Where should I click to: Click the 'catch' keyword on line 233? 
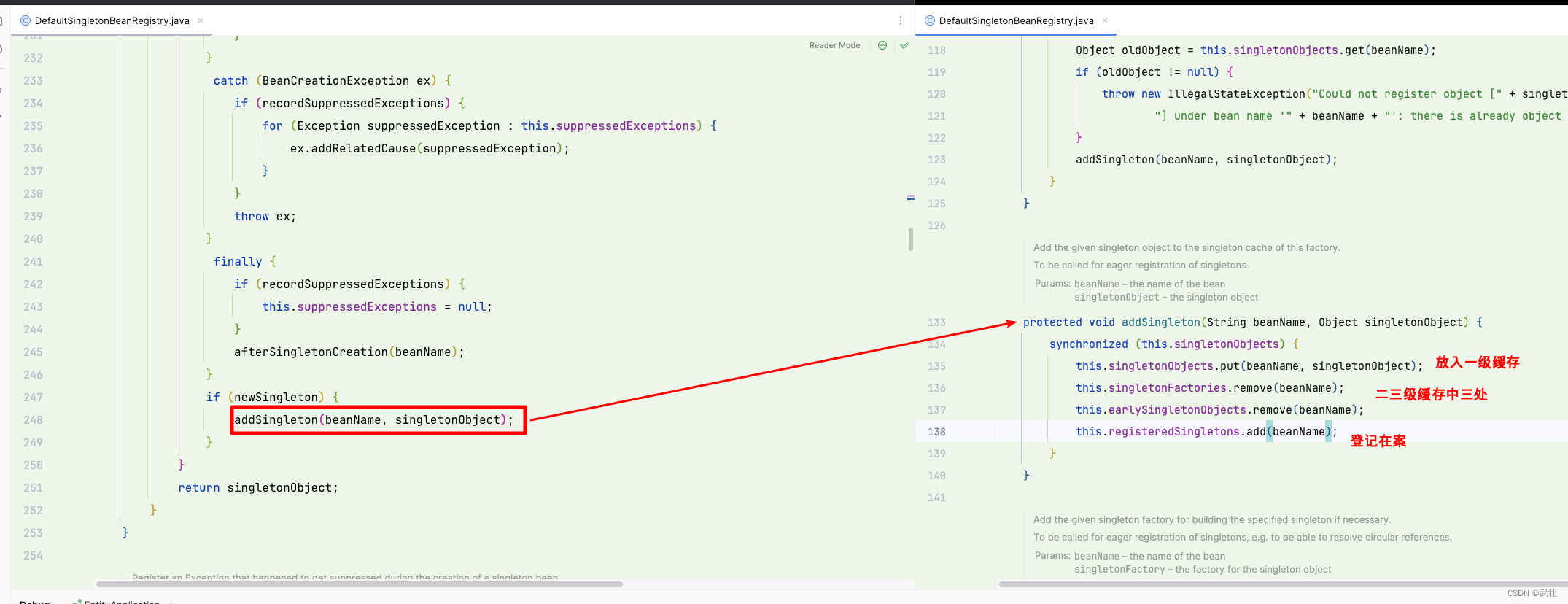(x=230, y=81)
